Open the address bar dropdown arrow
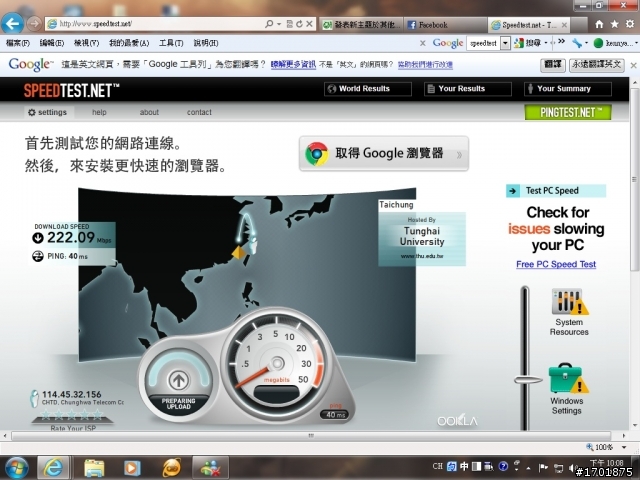 click(x=279, y=24)
